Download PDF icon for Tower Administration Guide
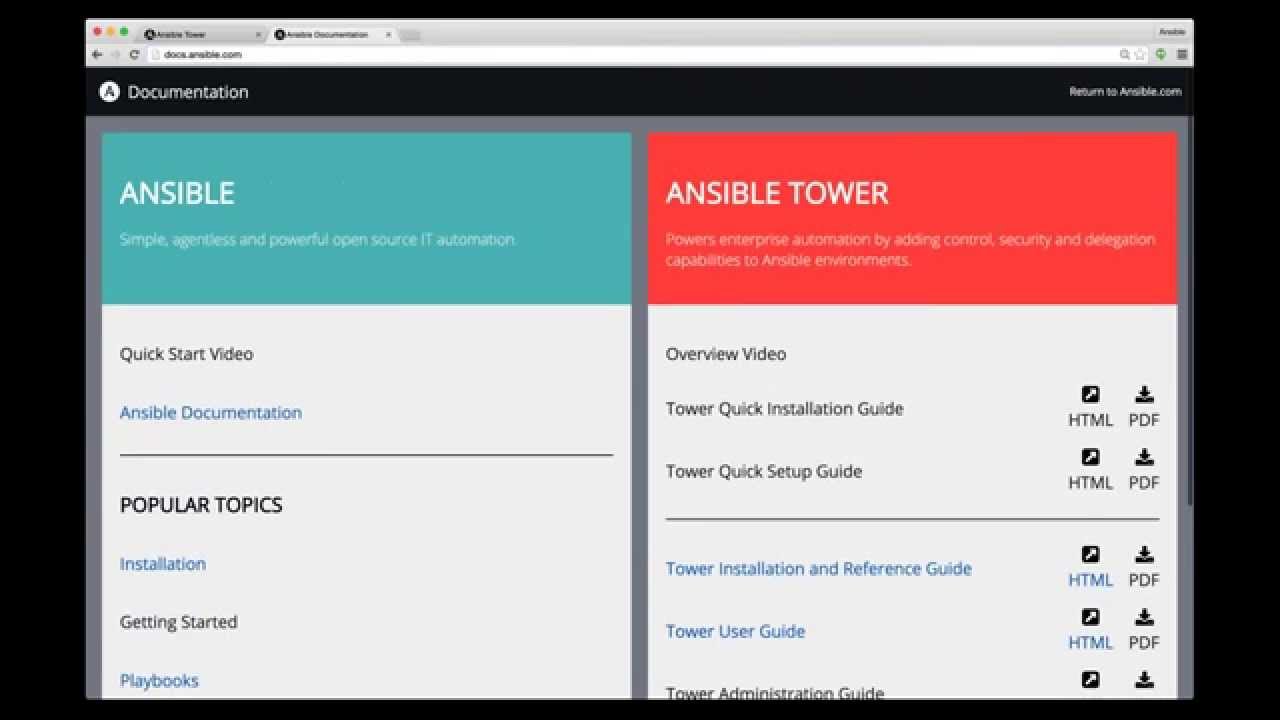This screenshot has height=720, width=1280. coord(1144,680)
